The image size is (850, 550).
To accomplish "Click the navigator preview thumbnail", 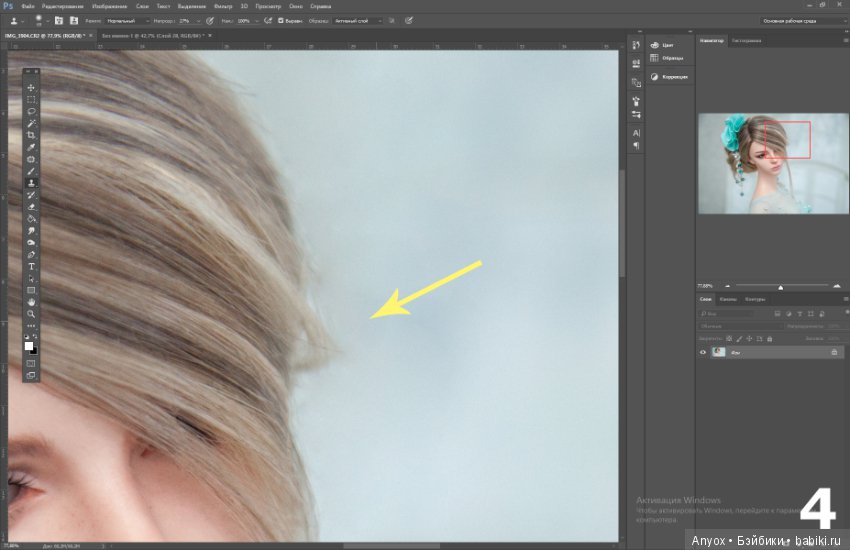I will tap(773, 163).
